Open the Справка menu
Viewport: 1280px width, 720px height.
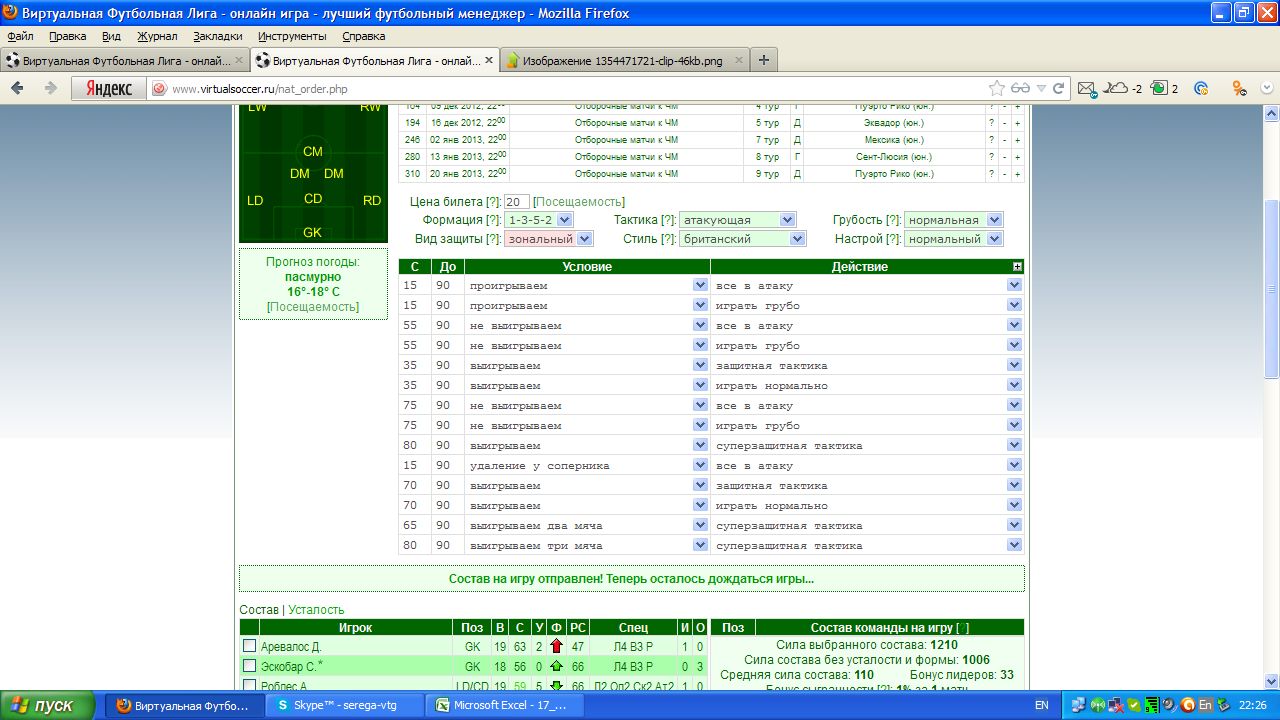[x=363, y=36]
